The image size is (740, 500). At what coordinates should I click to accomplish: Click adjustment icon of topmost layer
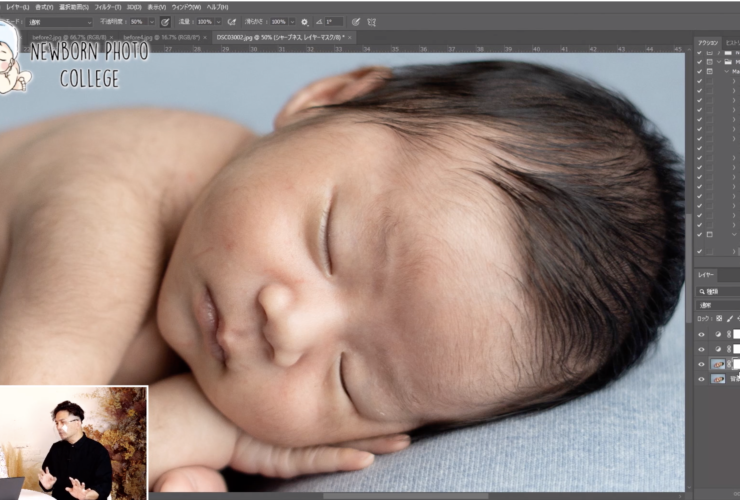pyautogui.click(x=718, y=334)
